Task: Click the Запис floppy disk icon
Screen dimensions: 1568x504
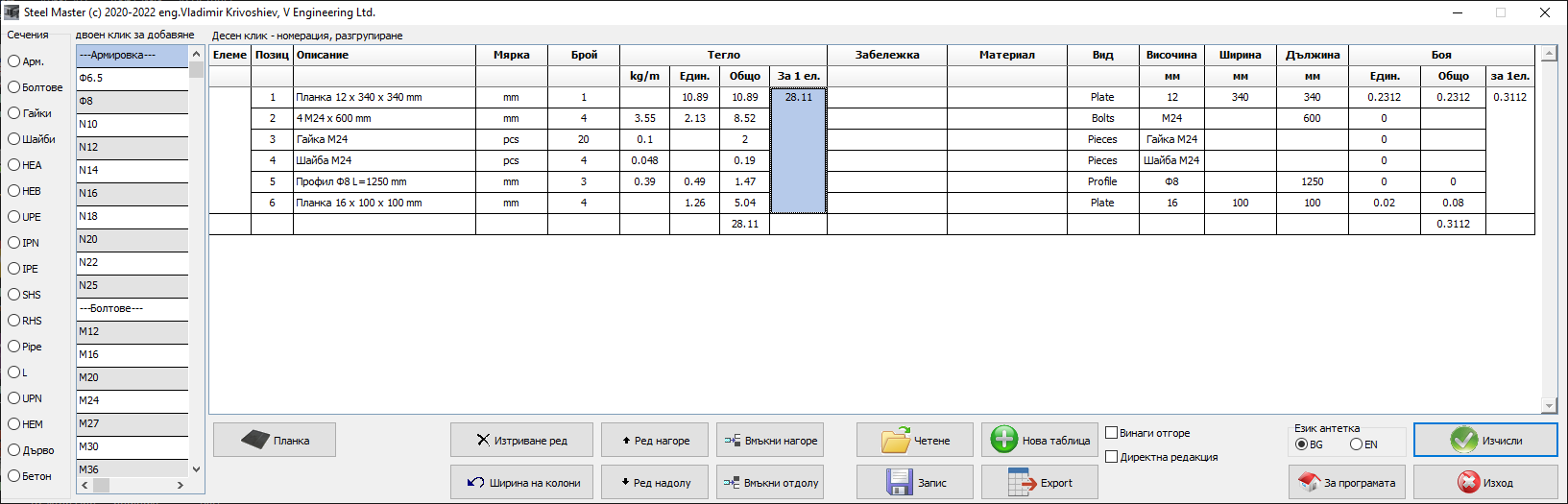Action: click(x=900, y=483)
